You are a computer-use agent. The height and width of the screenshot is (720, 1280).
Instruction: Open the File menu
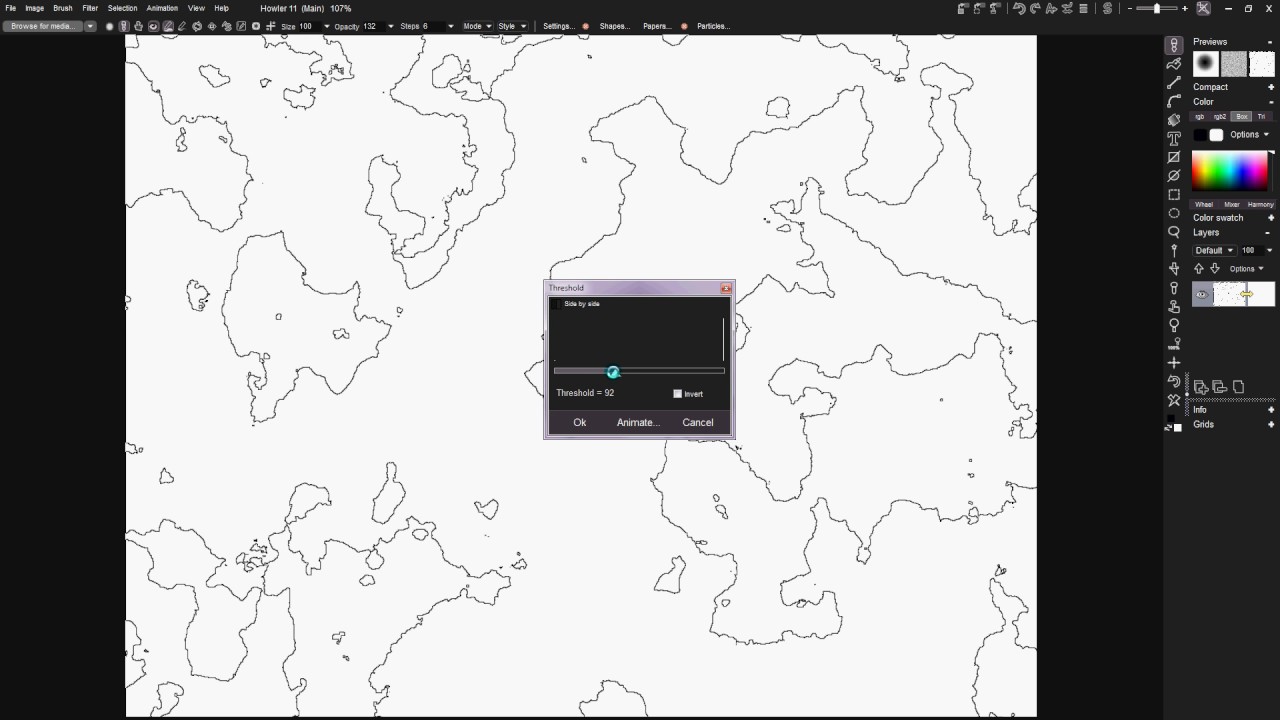coord(11,8)
